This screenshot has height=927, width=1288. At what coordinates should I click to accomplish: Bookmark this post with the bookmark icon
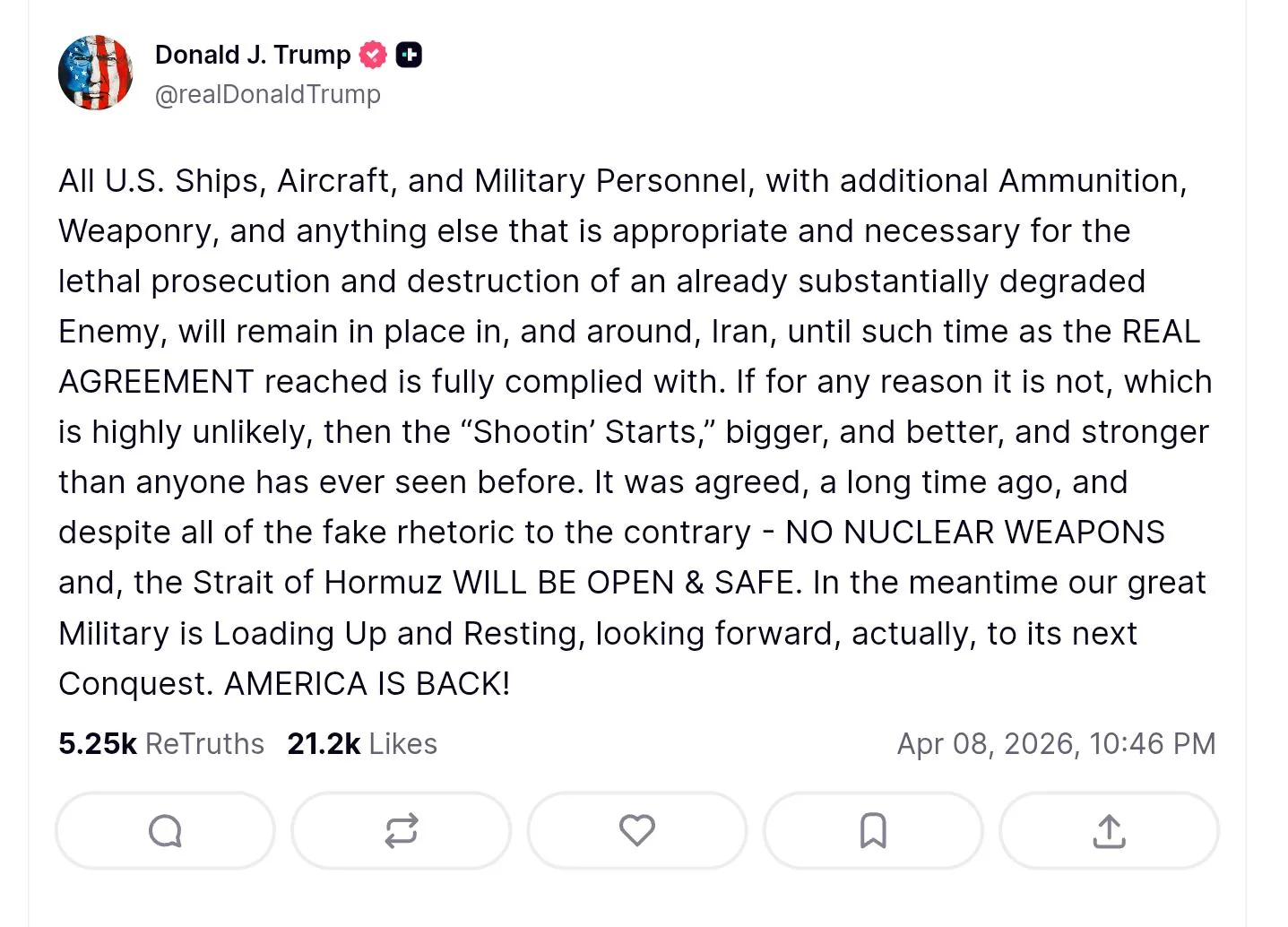coord(873,831)
